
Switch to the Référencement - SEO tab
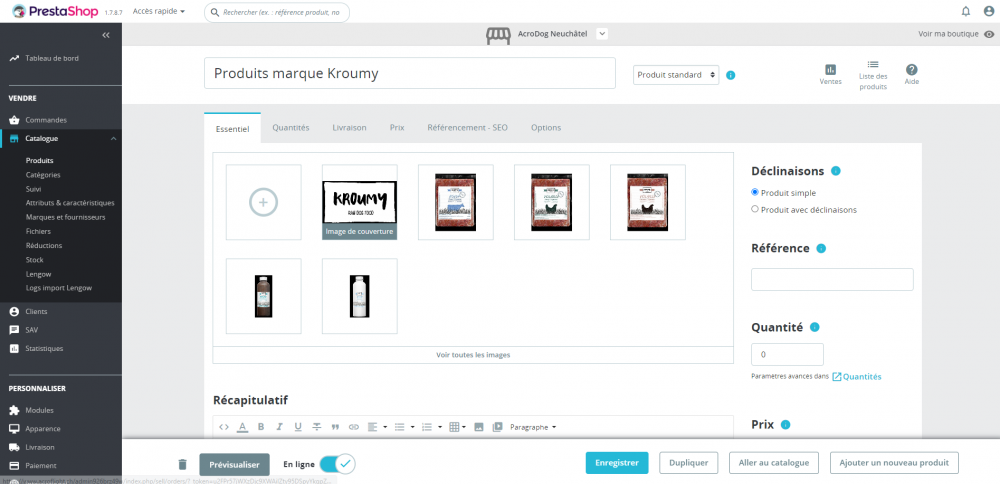(467, 128)
